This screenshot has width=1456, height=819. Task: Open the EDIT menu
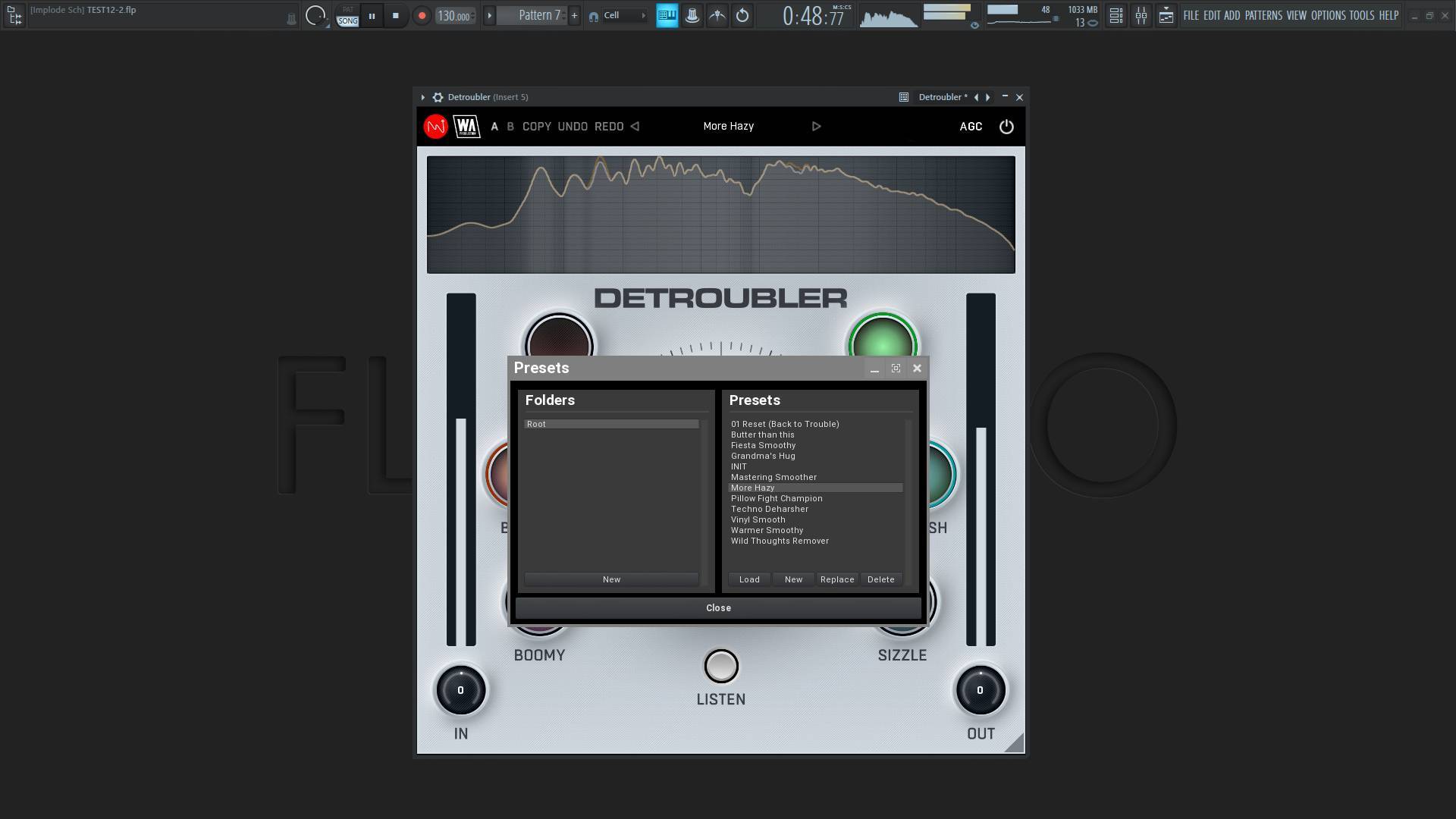[x=1212, y=15]
